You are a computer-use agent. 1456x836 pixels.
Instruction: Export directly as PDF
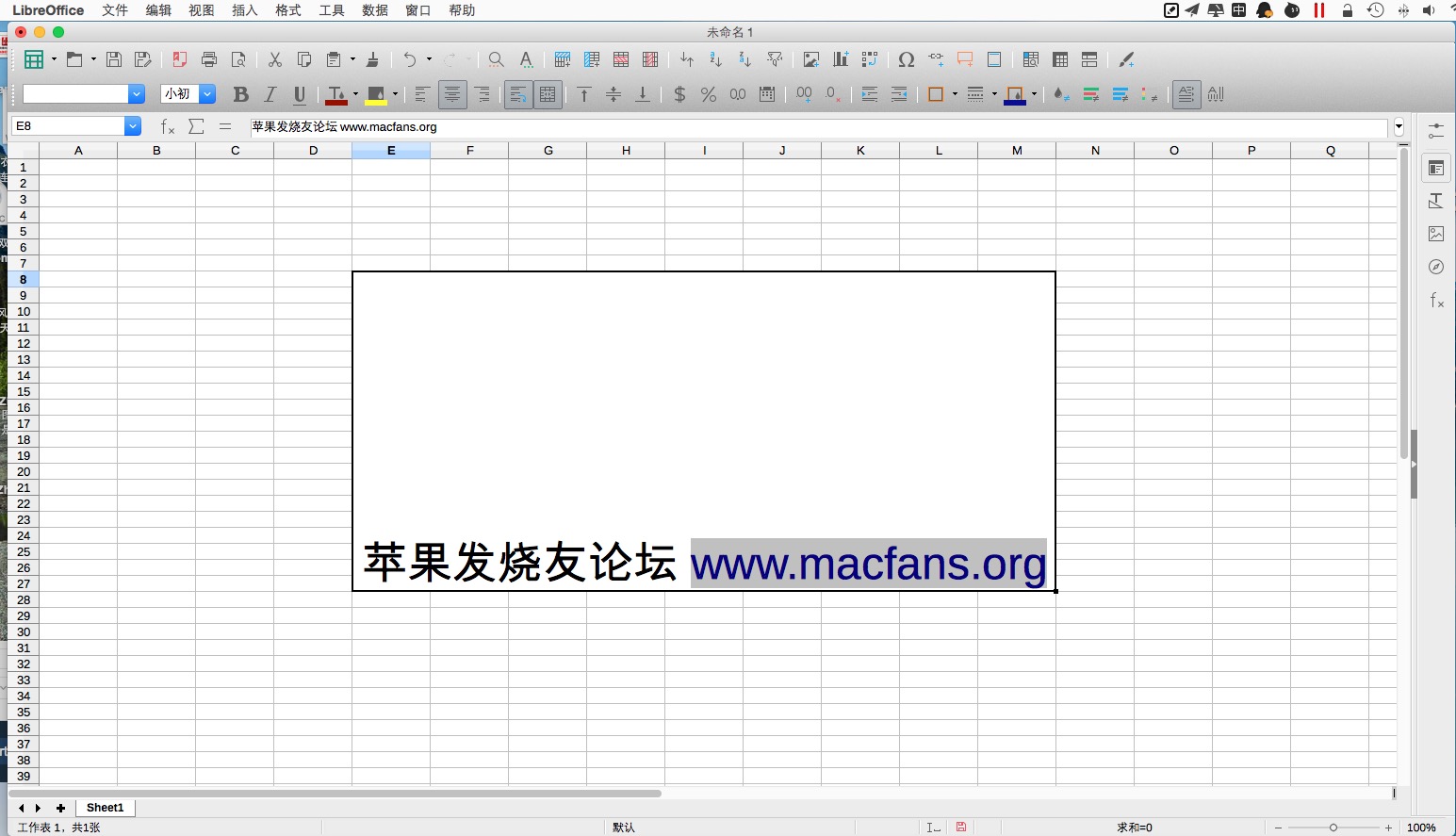(179, 59)
